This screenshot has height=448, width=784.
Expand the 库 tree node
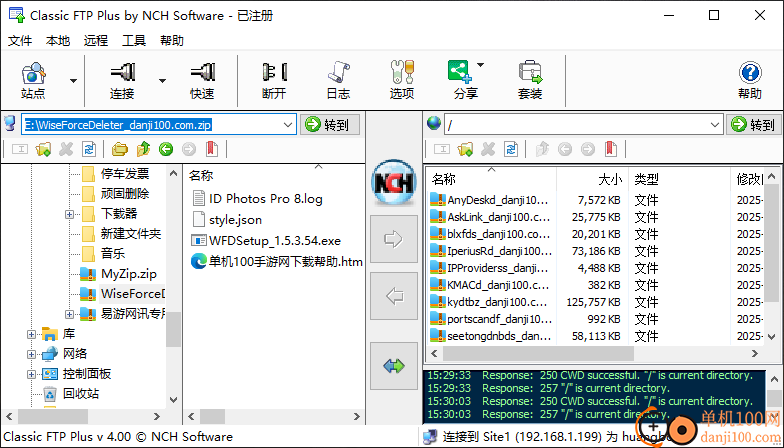click(31, 334)
